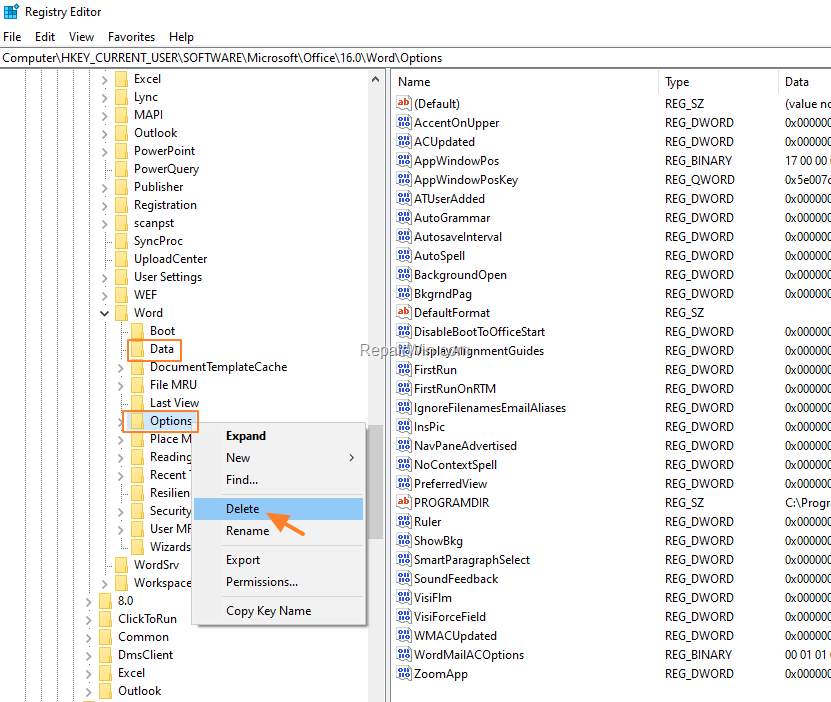Expand the Lync key
Screen dimensions: 831x702
[x=104, y=97]
